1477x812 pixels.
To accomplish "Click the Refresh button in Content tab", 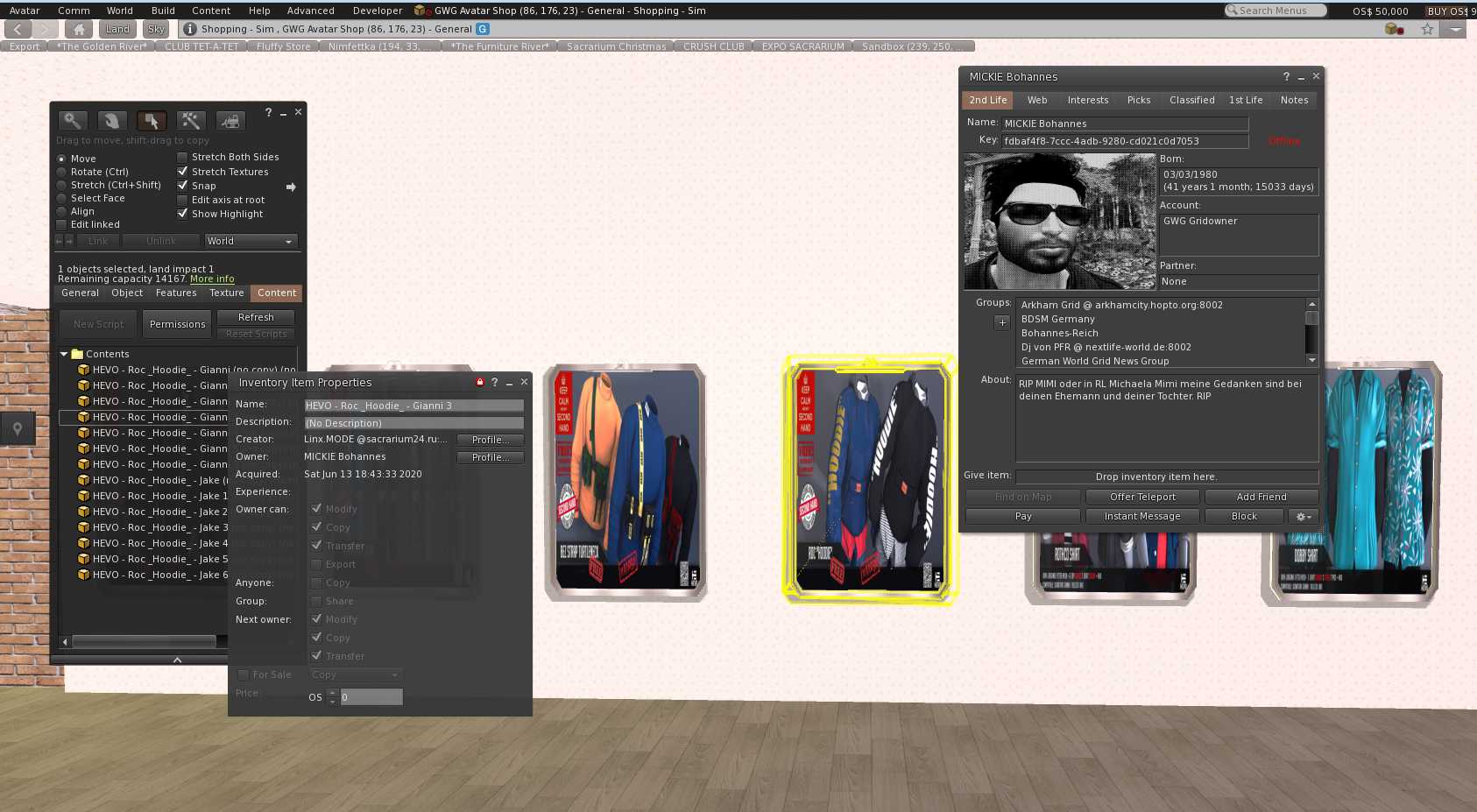I will (x=256, y=317).
